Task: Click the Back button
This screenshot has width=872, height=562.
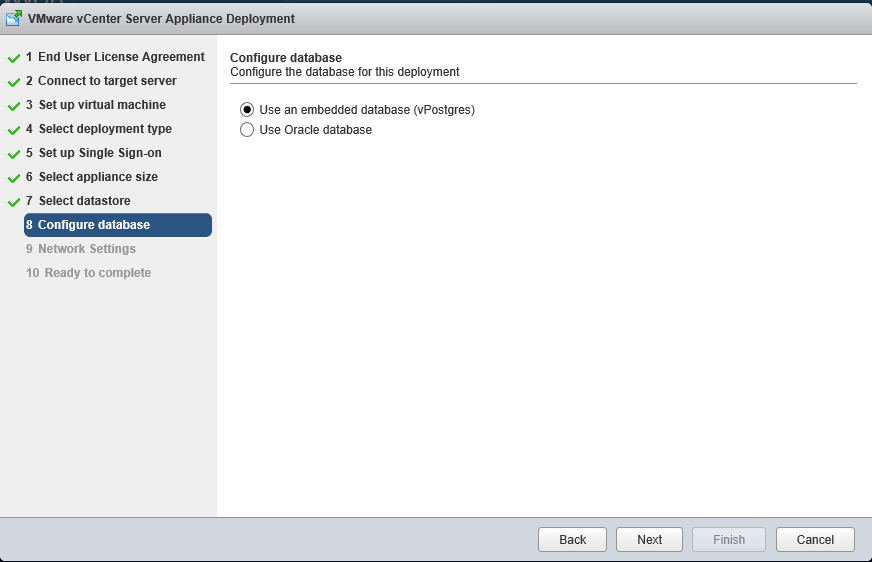Action: 572,539
